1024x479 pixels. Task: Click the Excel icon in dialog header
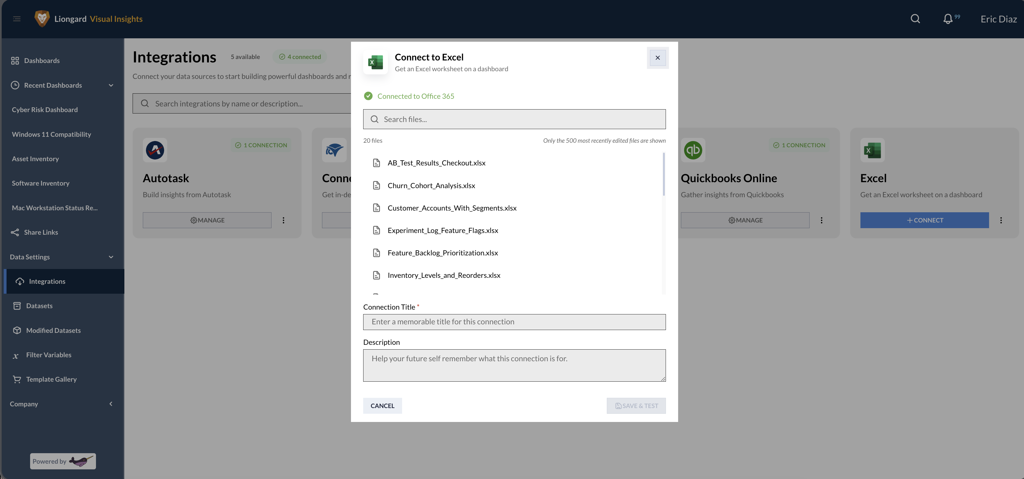[376, 62]
